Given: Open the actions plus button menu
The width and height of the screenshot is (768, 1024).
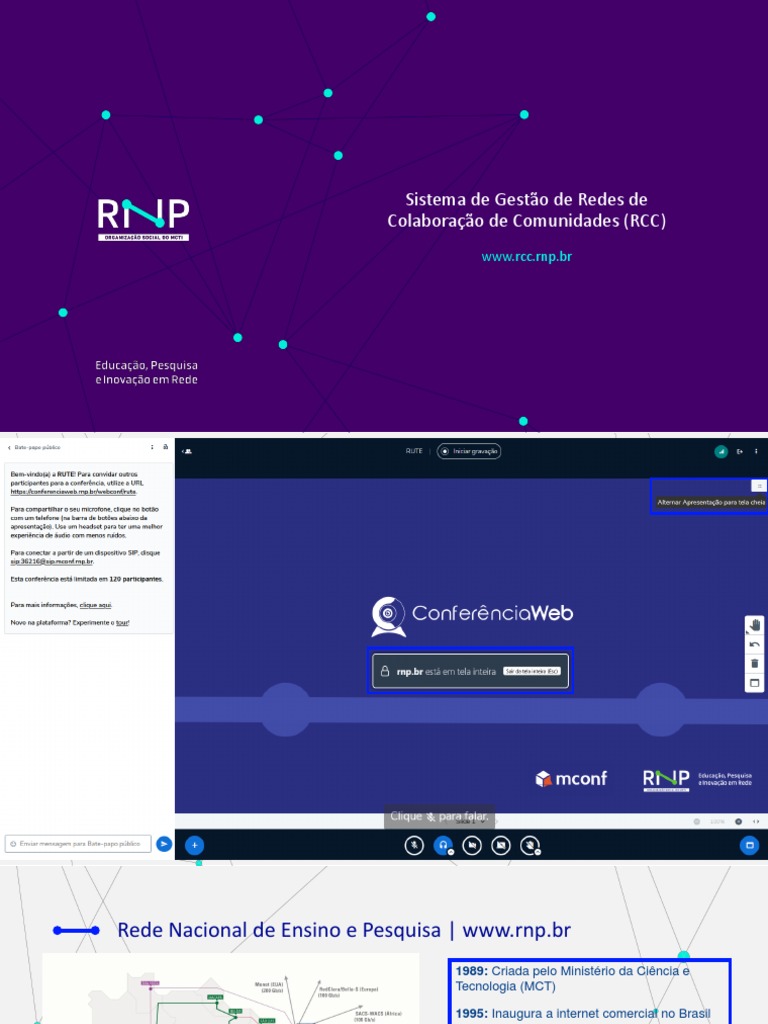Looking at the screenshot, I should coord(195,845).
